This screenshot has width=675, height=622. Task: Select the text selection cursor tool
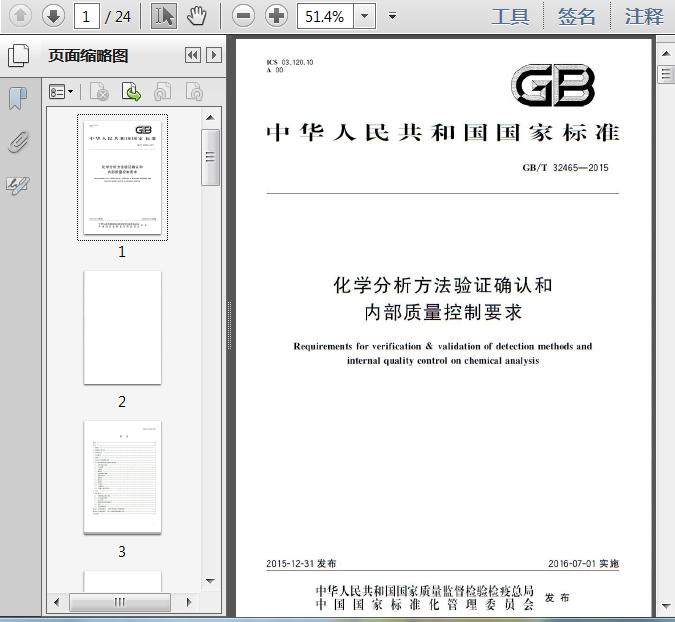pyautogui.click(x=164, y=16)
